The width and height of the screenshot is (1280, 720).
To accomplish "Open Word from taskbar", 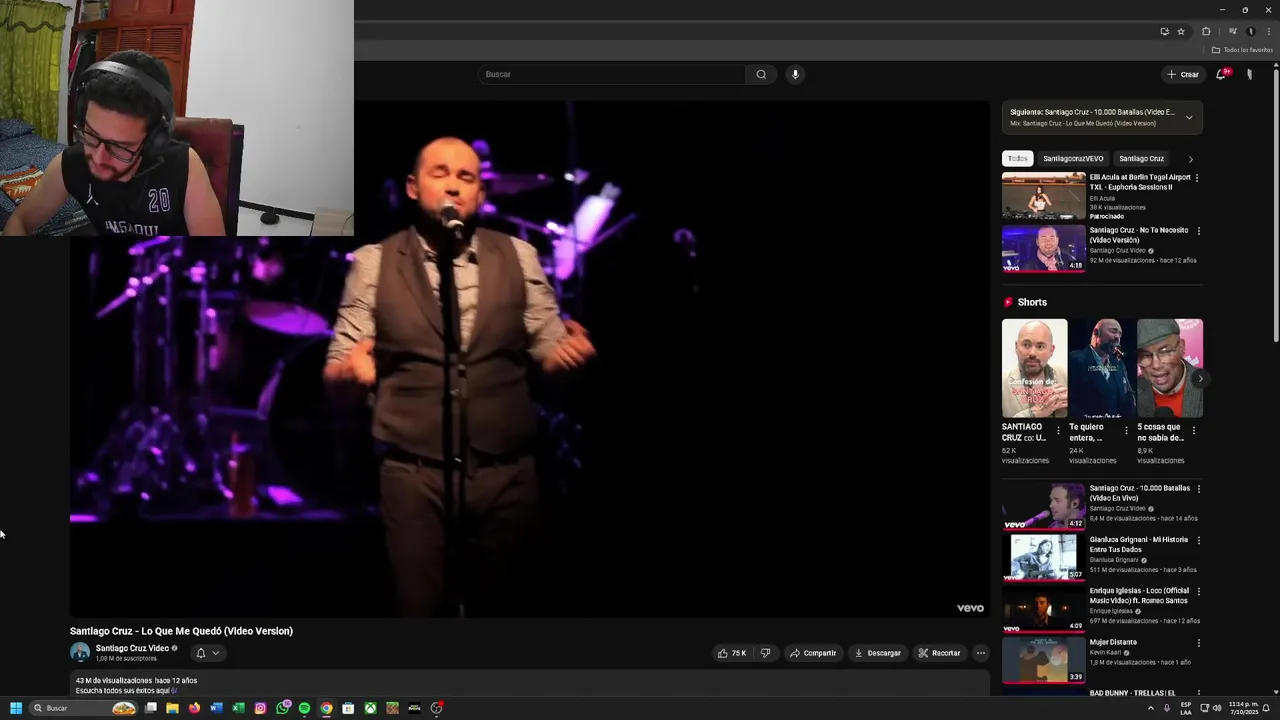I will 216,708.
